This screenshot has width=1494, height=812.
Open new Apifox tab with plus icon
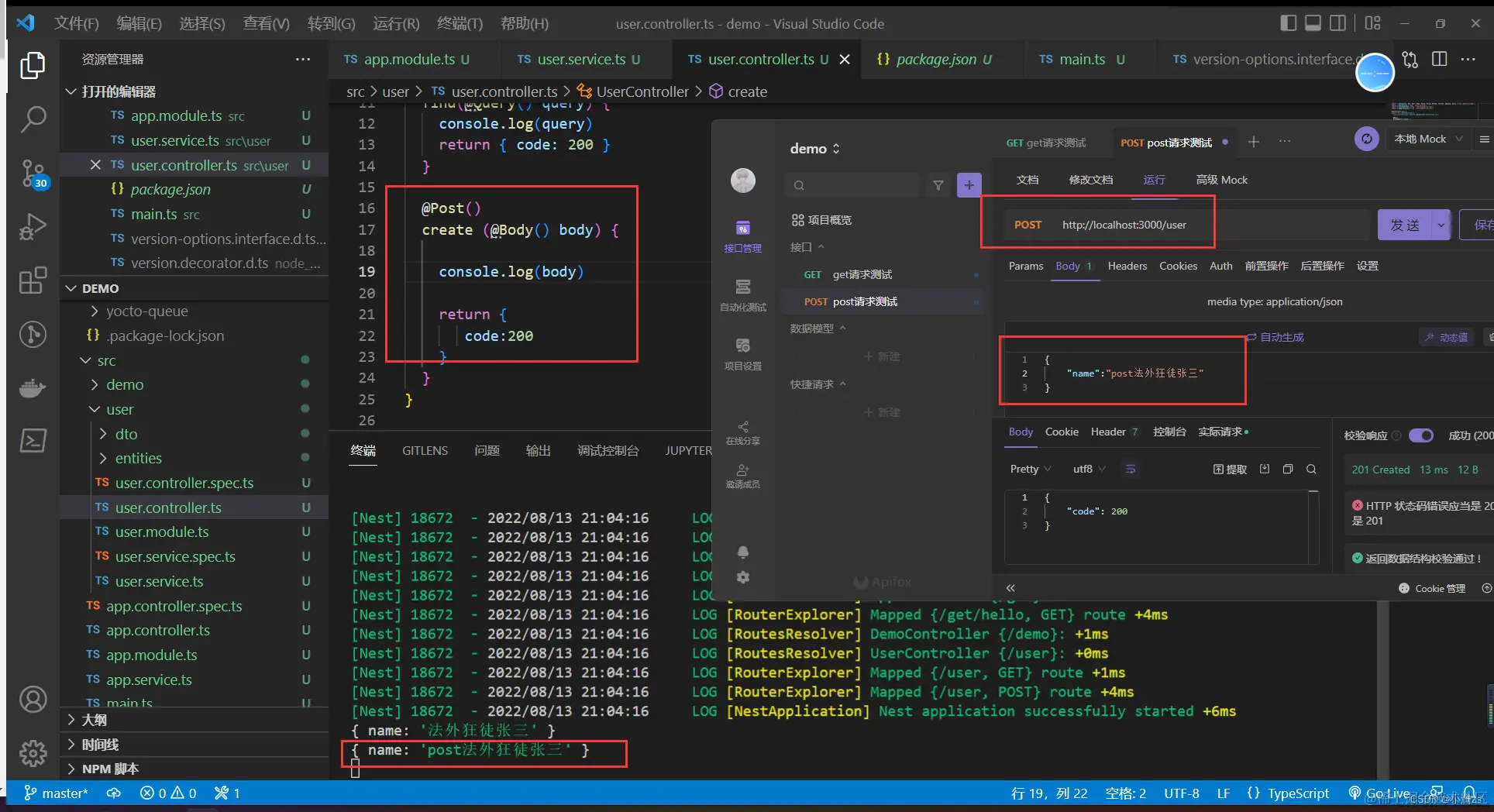tap(1254, 141)
